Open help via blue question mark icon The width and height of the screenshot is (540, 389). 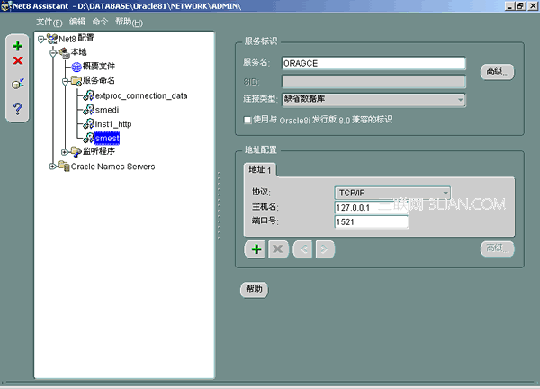(x=17, y=109)
